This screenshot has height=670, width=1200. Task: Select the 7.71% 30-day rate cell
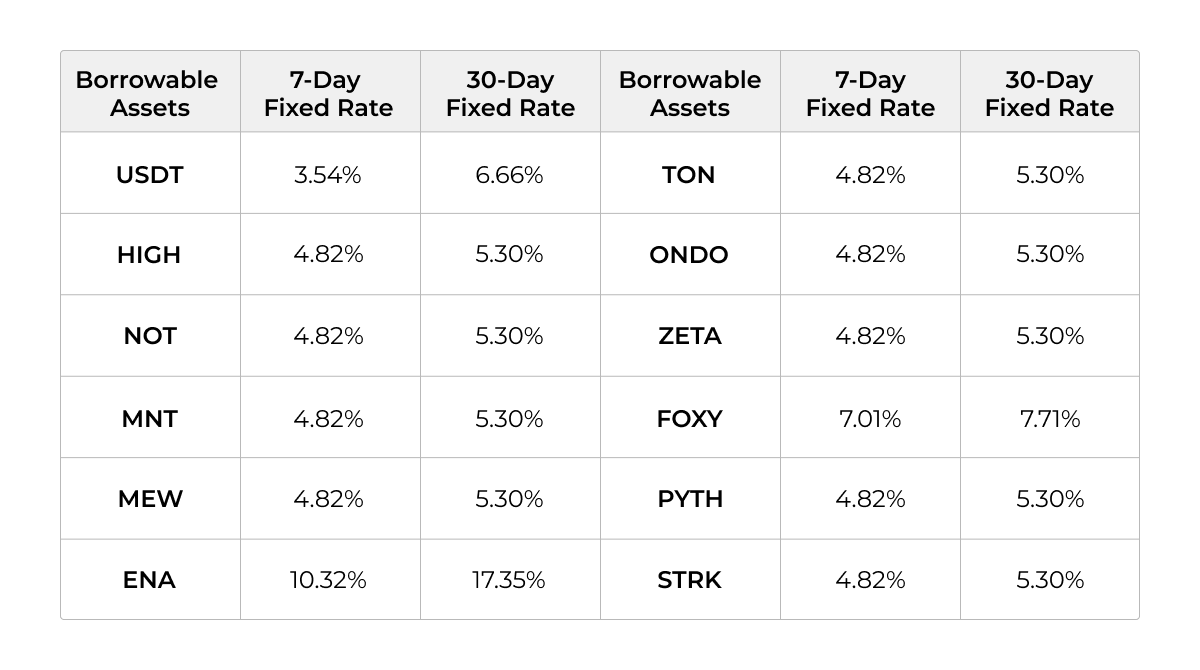[1050, 418]
